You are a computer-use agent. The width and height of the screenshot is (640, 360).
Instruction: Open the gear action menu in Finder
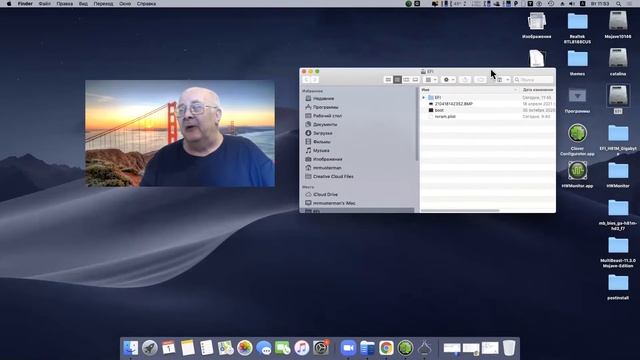pos(449,80)
